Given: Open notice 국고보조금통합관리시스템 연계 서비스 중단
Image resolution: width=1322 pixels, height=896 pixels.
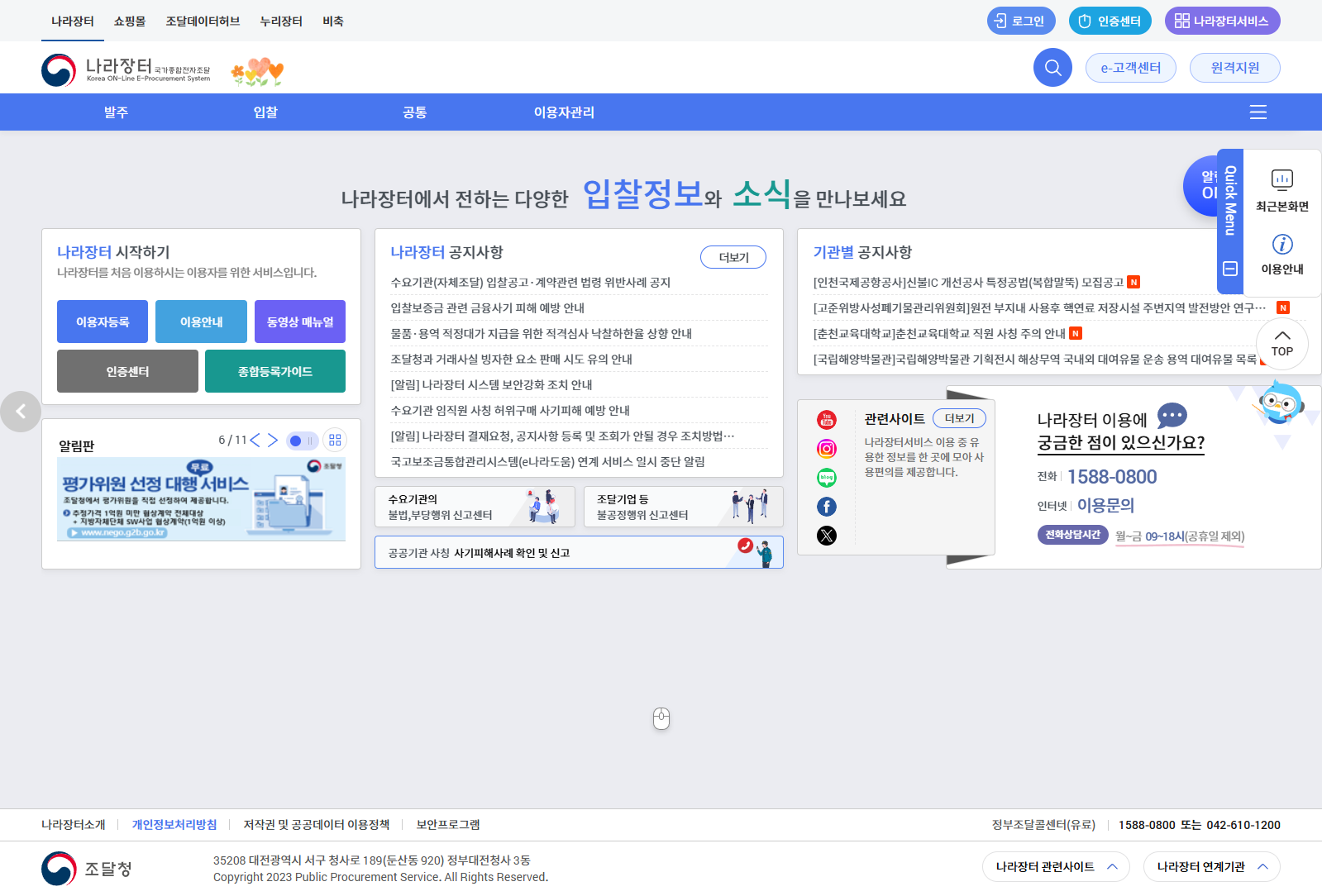Looking at the screenshot, I should (547, 461).
